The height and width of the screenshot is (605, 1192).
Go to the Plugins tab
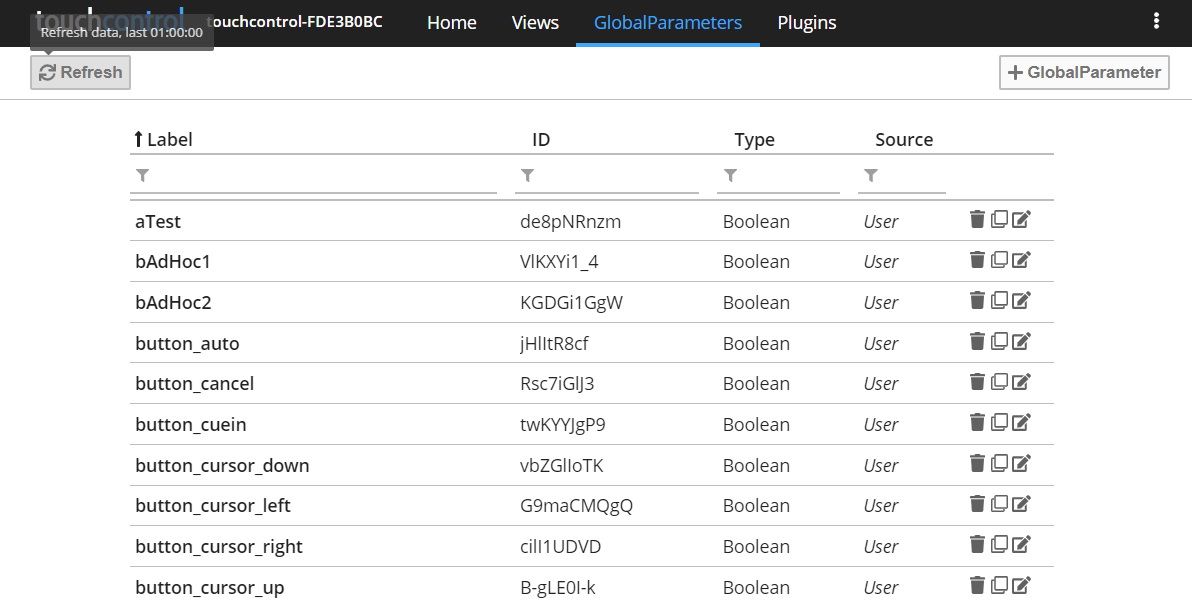[x=806, y=22]
